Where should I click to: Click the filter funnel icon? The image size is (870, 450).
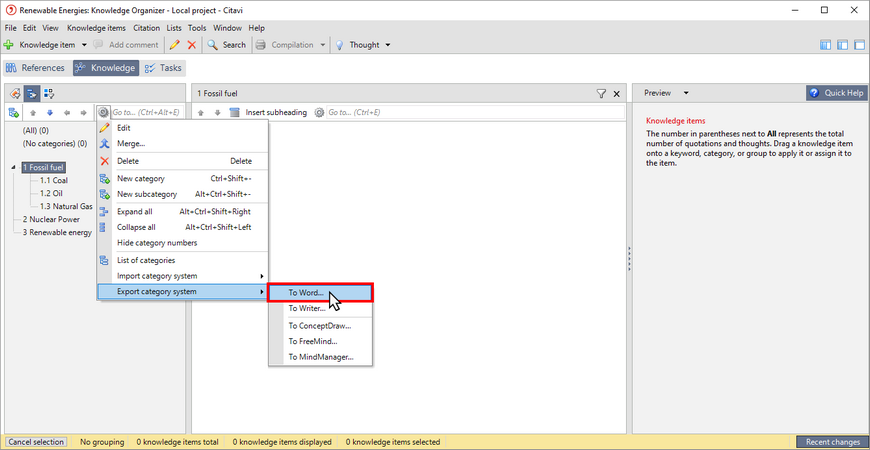tap(601, 94)
